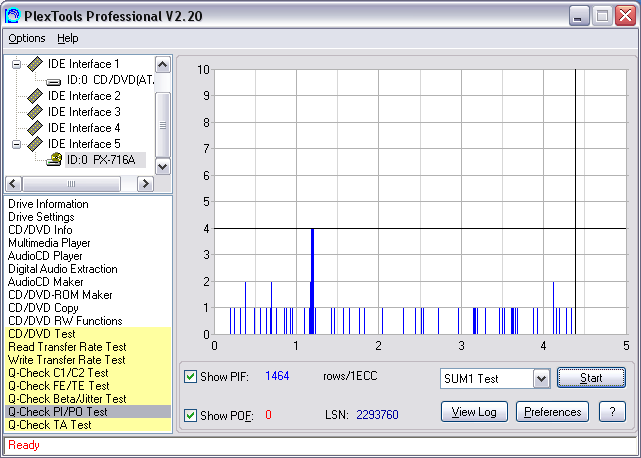This screenshot has height=458, width=641.
Task: Toggle the Show PIF checkbox
Action: click(x=190, y=376)
